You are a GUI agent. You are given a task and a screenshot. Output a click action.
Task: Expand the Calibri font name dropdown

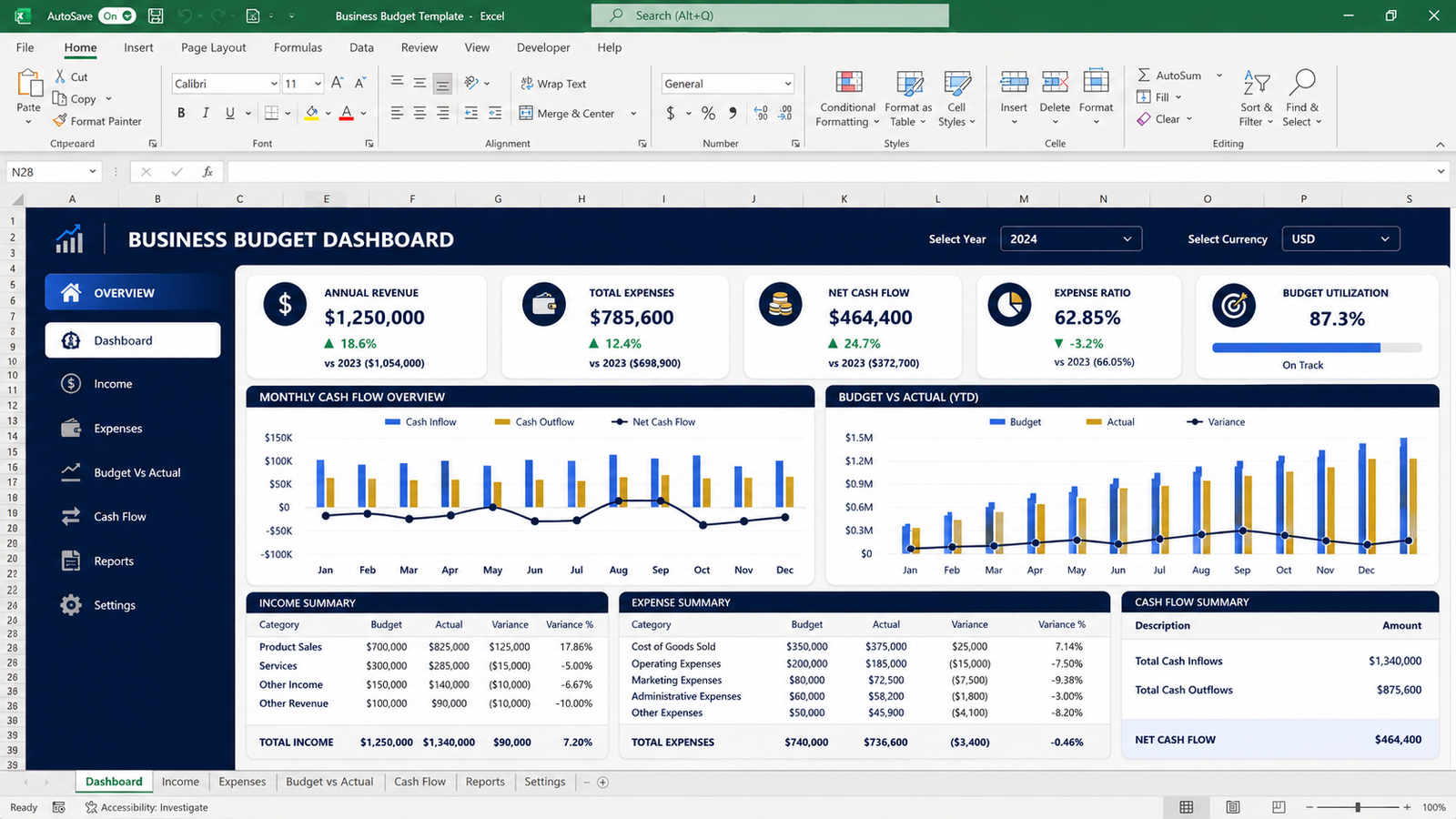coord(273,84)
